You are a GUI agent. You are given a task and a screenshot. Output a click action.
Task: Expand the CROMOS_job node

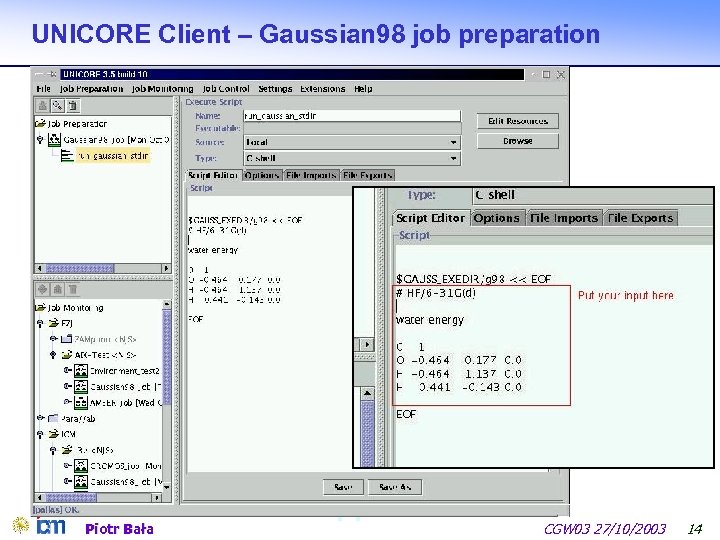coord(68,466)
